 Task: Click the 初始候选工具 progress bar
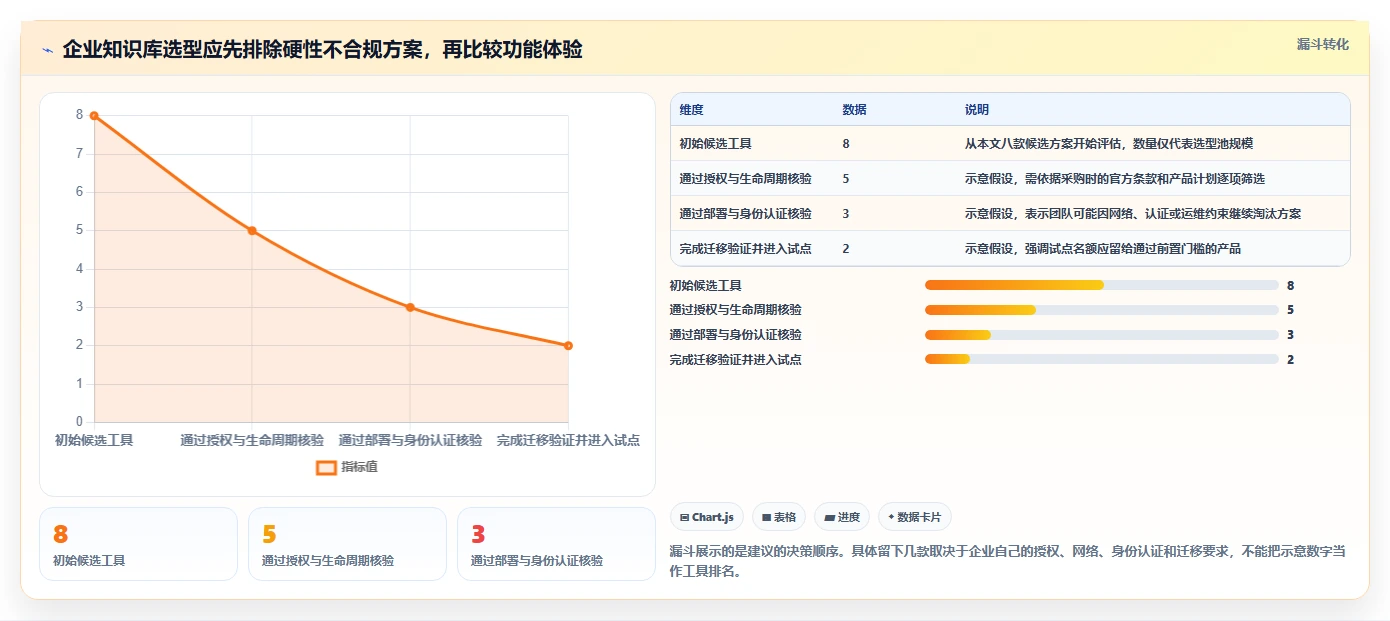point(1102,285)
